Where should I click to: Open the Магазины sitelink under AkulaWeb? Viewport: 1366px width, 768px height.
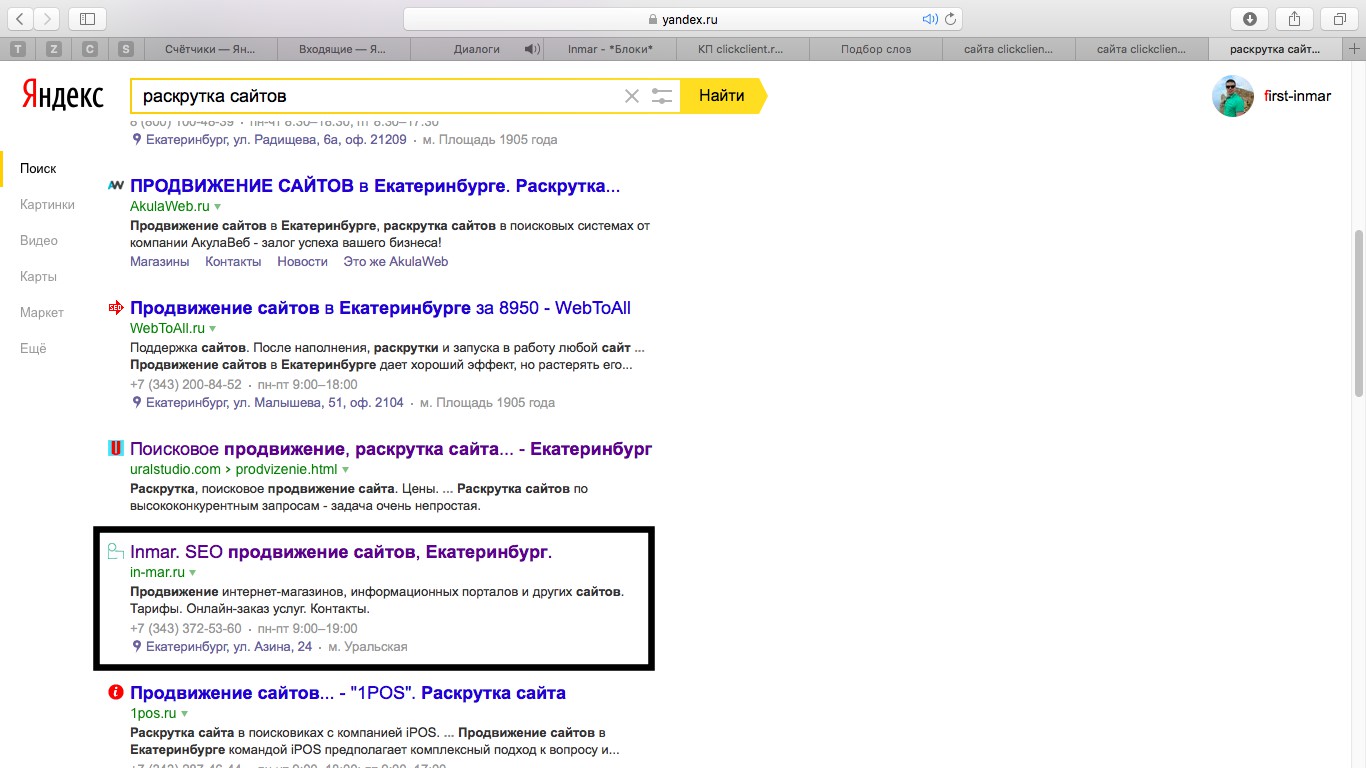point(160,262)
